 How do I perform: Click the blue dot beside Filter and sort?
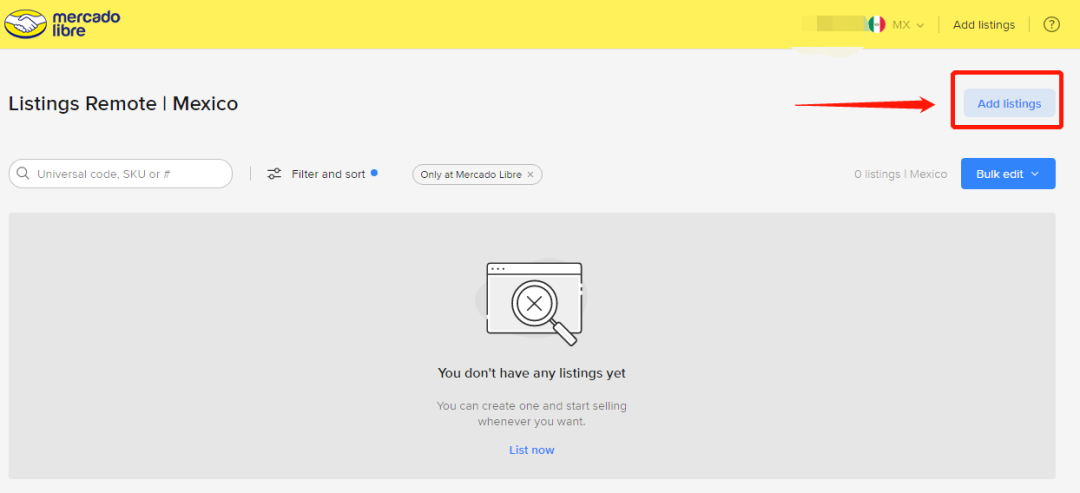[x=374, y=173]
